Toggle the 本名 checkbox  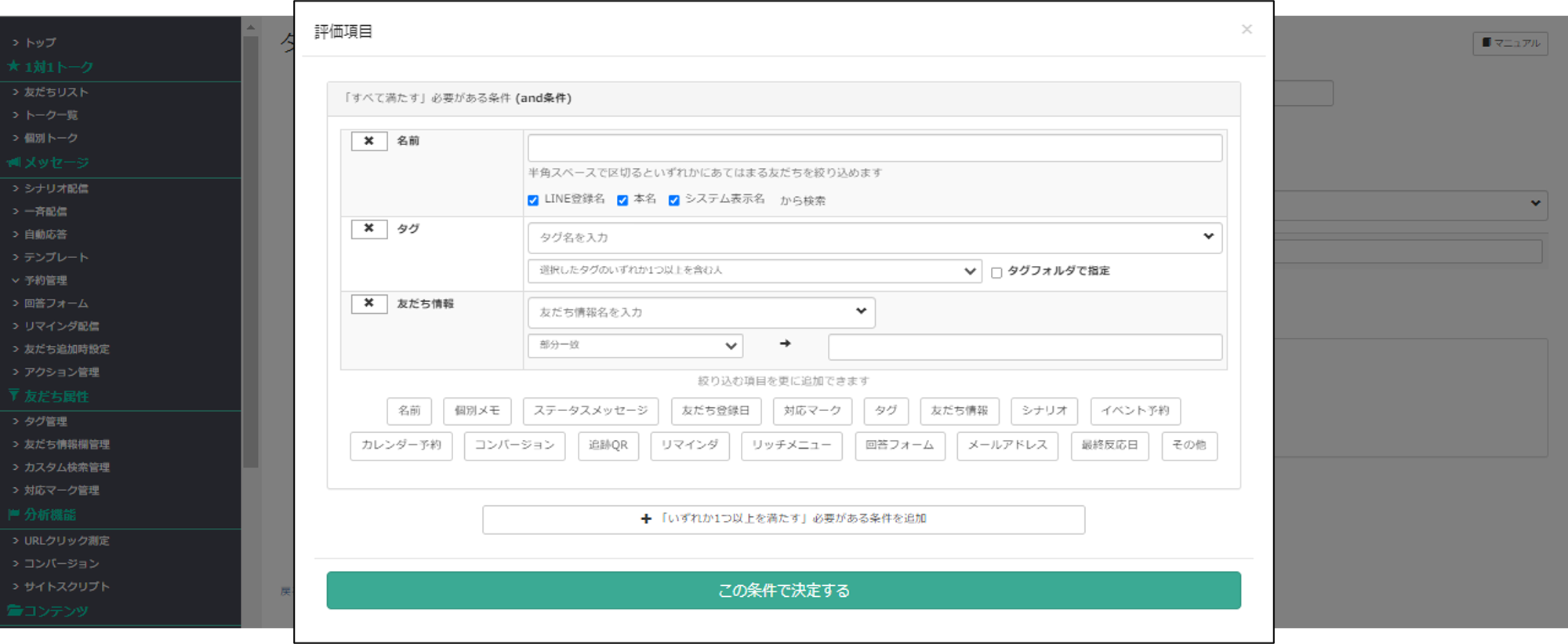(x=622, y=201)
